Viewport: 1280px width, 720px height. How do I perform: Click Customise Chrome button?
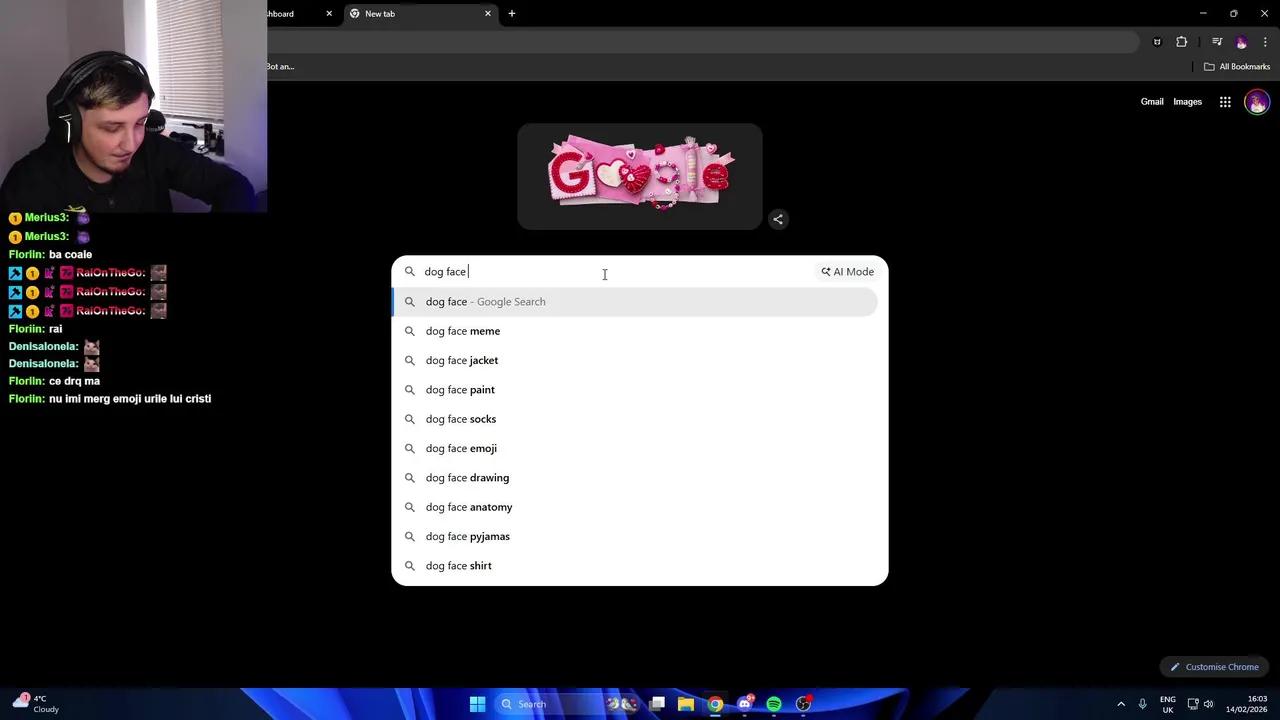tap(1215, 667)
